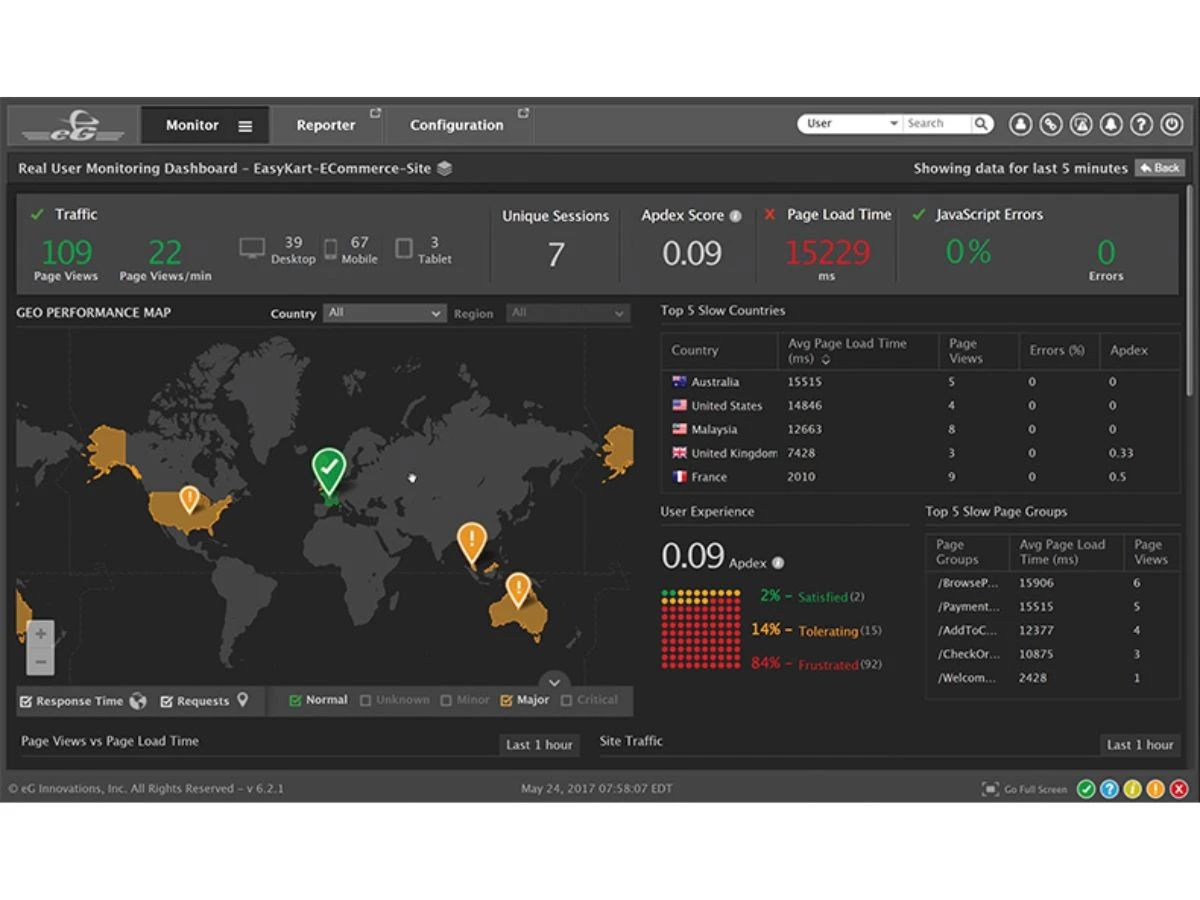The image size is (1200, 900).
Task: Uncheck the Normal status checkbox
Action: [295, 701]
